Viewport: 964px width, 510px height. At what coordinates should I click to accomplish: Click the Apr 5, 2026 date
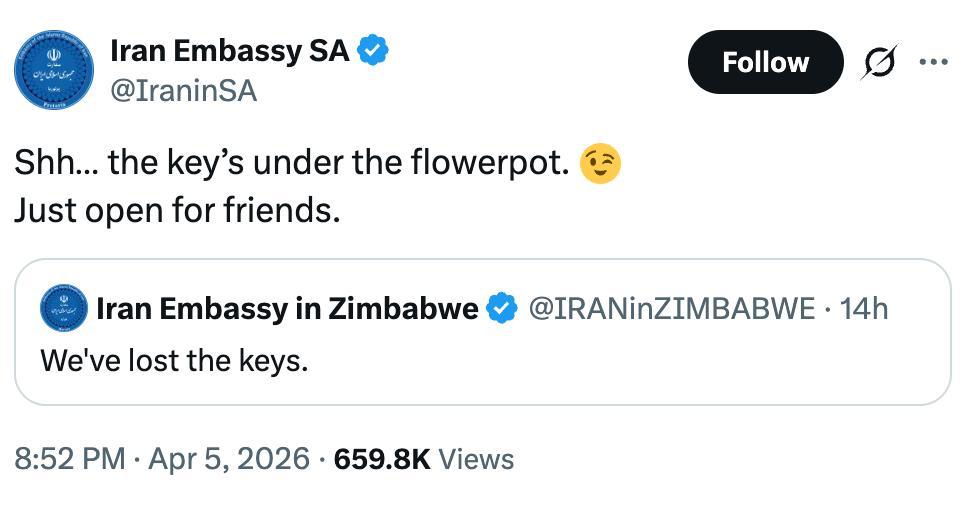tap(229, 459)
